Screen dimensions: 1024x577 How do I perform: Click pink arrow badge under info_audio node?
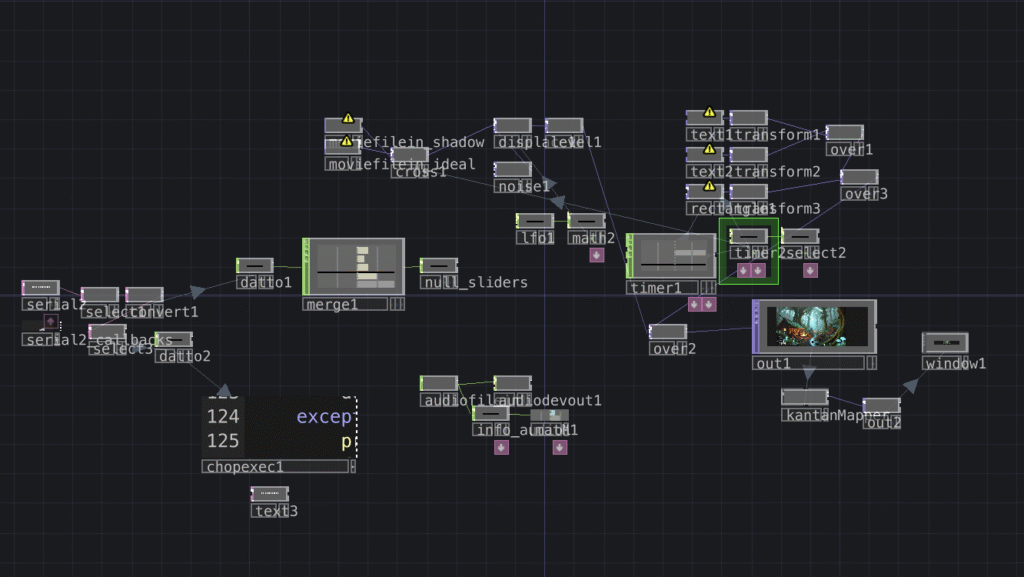[501, 447]
